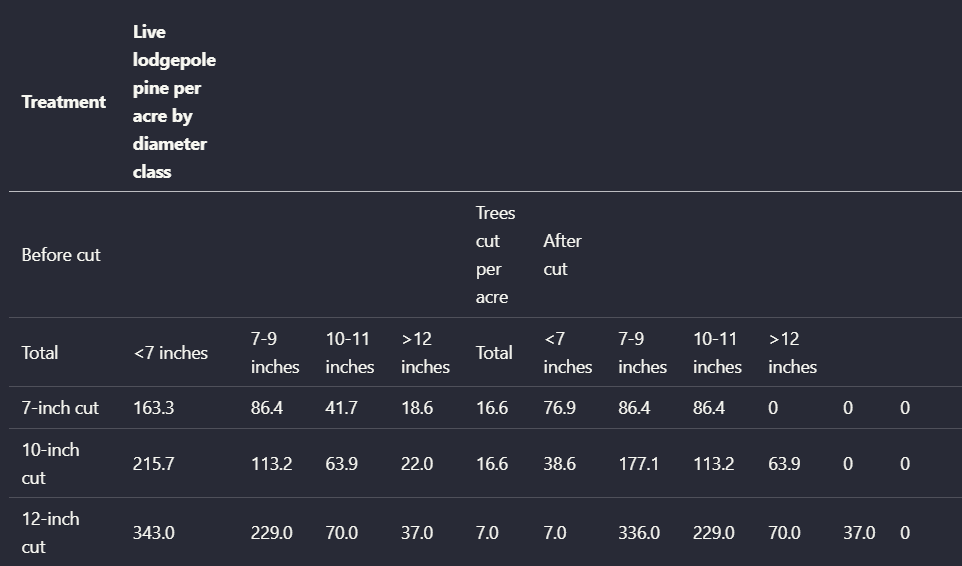Click the Before cut cell
This screenshot has width=962, height=566.
(x=61, y=255)
